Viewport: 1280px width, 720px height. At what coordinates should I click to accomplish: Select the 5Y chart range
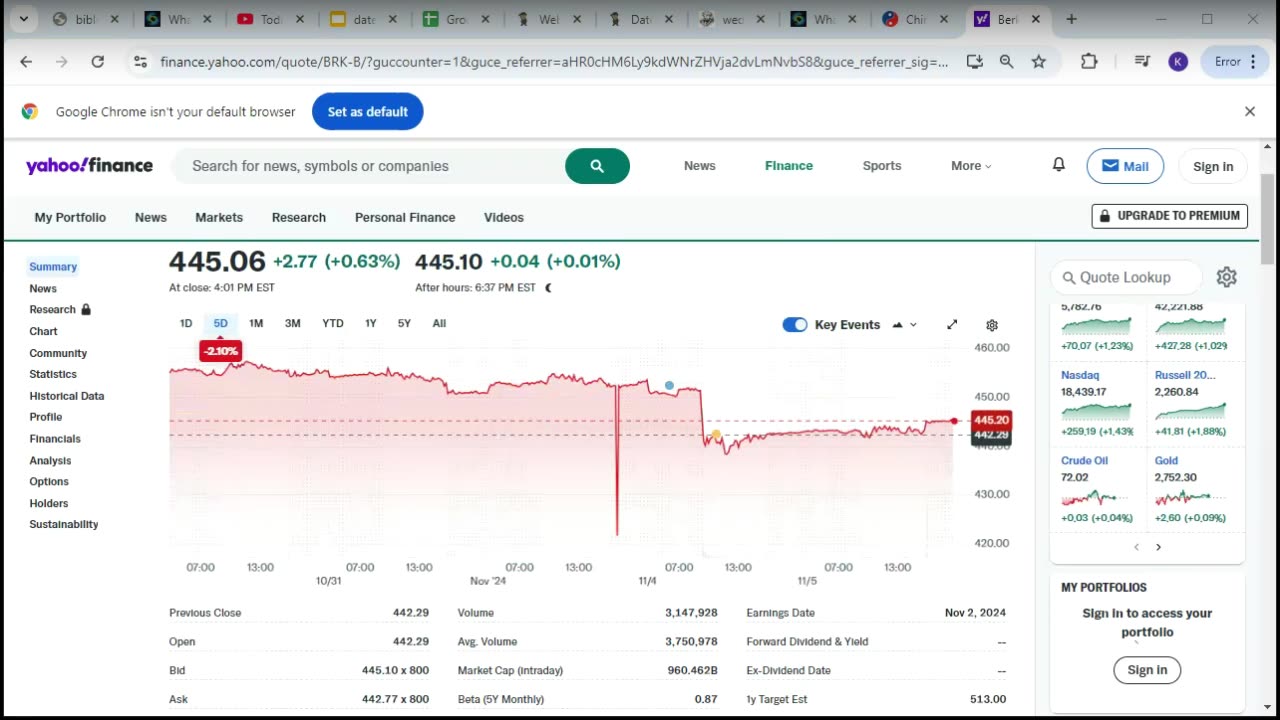click(404, 323)
